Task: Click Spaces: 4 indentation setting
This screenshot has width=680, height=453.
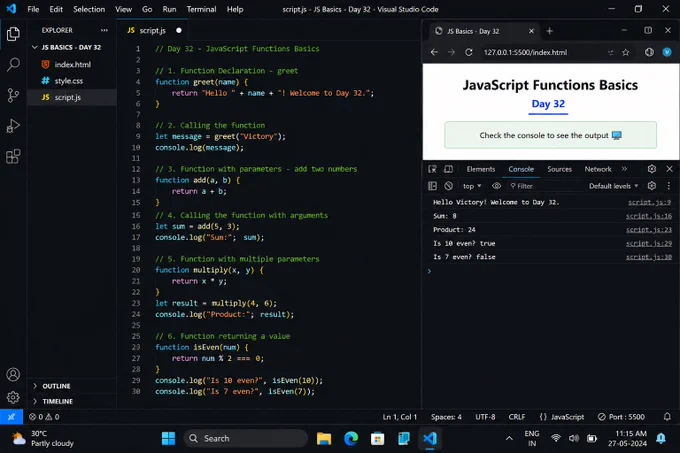Action: [446, 417]
